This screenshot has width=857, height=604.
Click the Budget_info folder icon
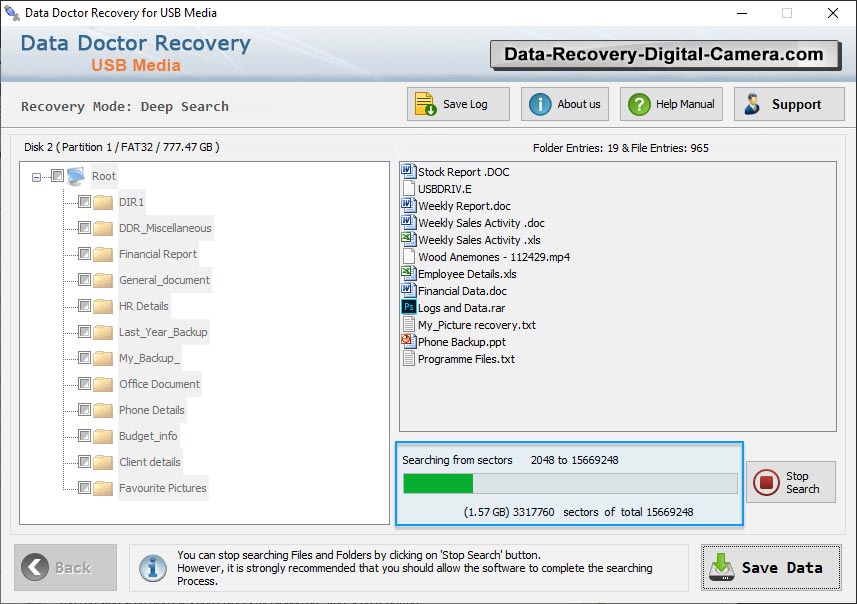click(103, 436)
